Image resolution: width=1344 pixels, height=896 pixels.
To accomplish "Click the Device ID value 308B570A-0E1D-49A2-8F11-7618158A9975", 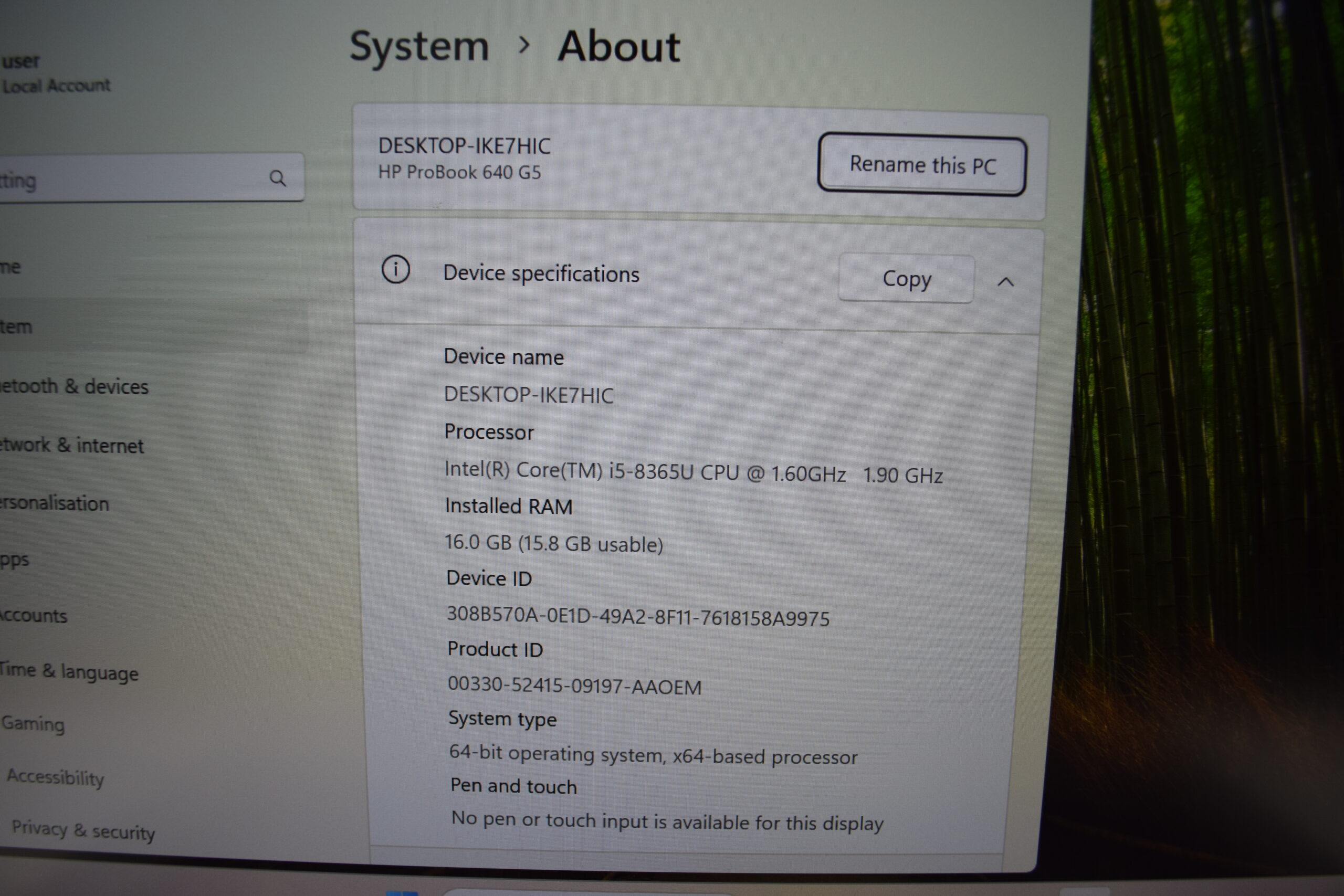I will point(638,617).
